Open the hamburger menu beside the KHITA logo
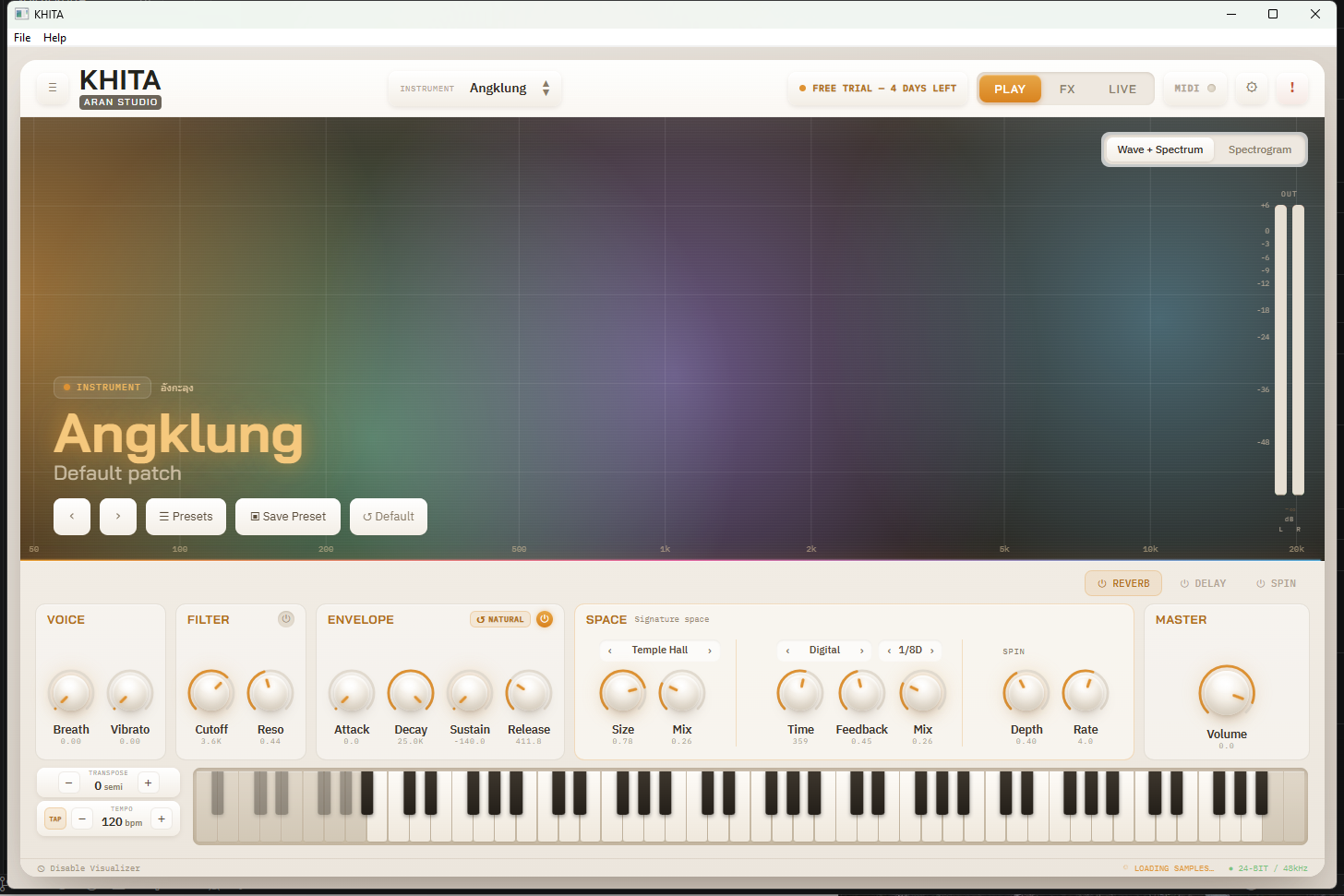 53,88
